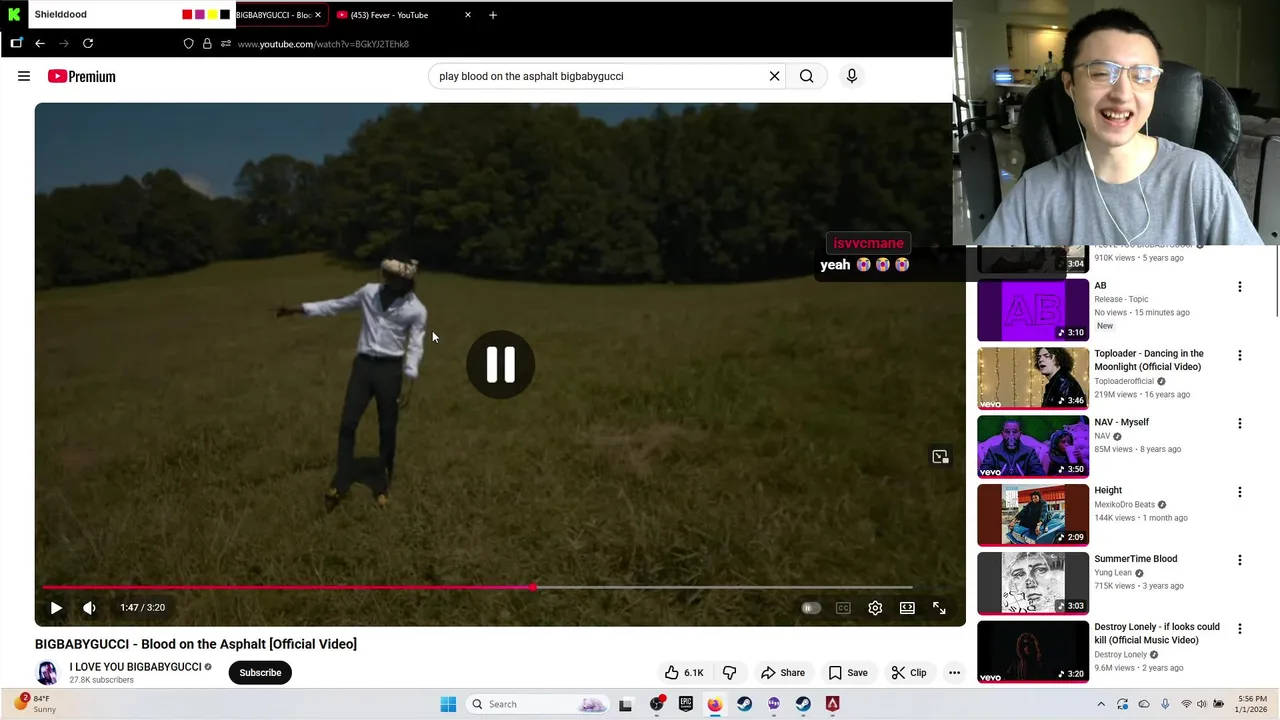Open the options menu for Dancing in the Moonlight
The width and height of the screenshot is (1280, 720).
click(1240, 355)
